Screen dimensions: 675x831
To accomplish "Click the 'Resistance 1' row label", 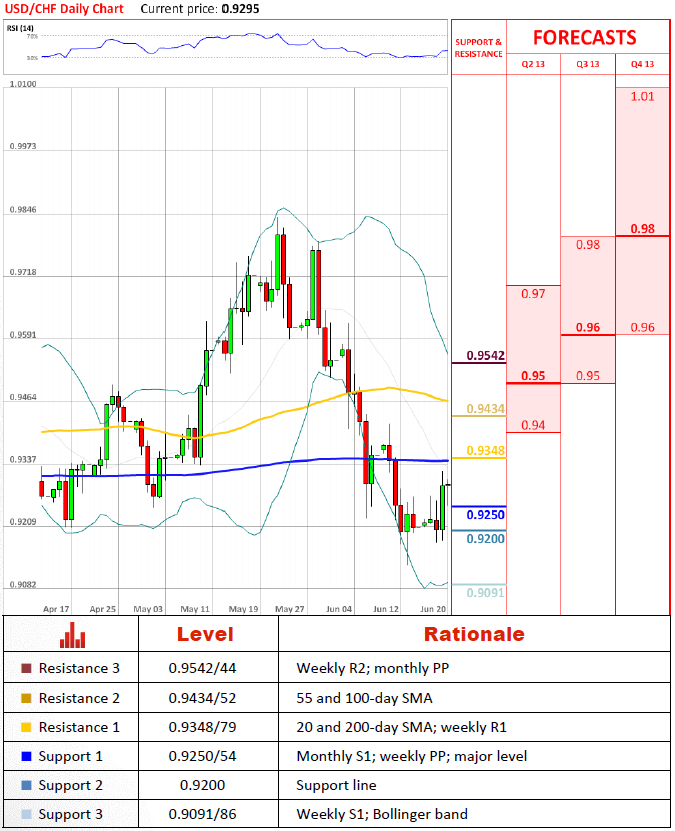I will pos(79,727).
